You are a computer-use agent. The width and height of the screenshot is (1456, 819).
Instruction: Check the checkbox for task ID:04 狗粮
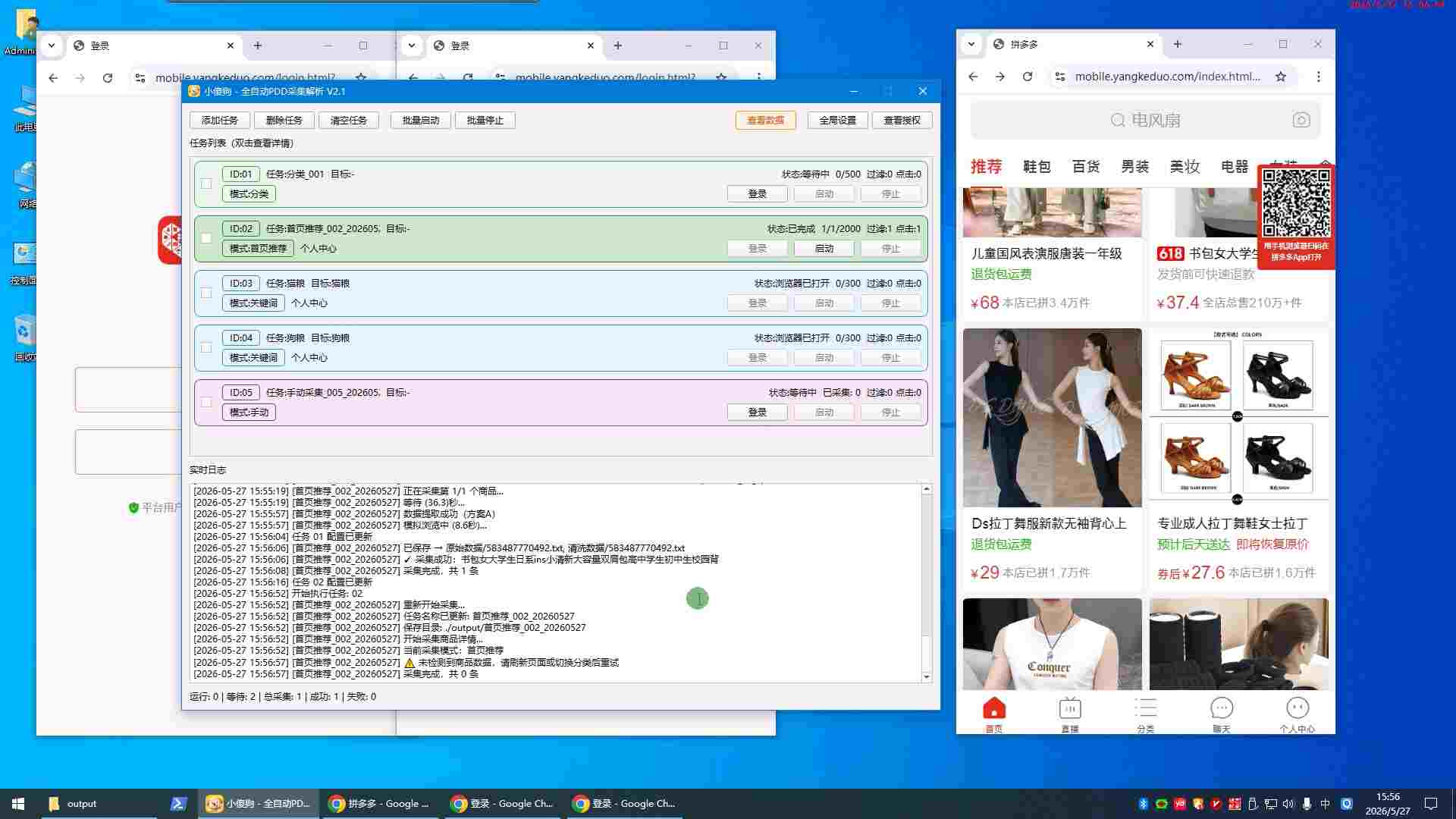pos(206,347)
